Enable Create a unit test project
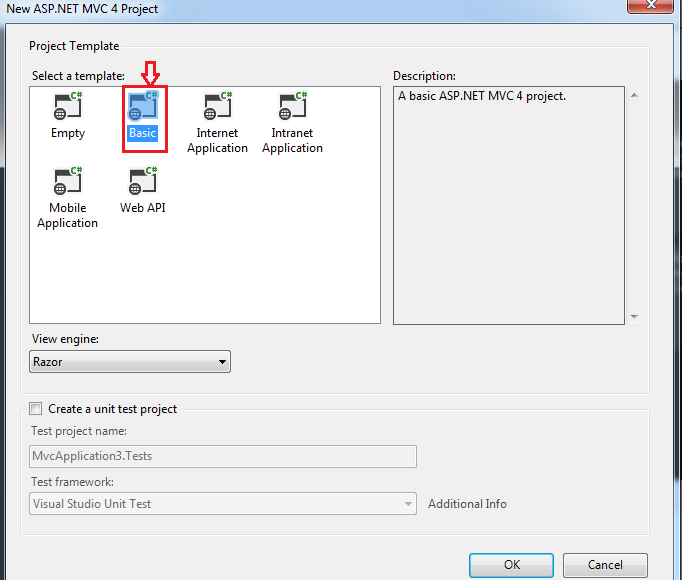The width and height of the screenshot is (682, 580). 36,409
